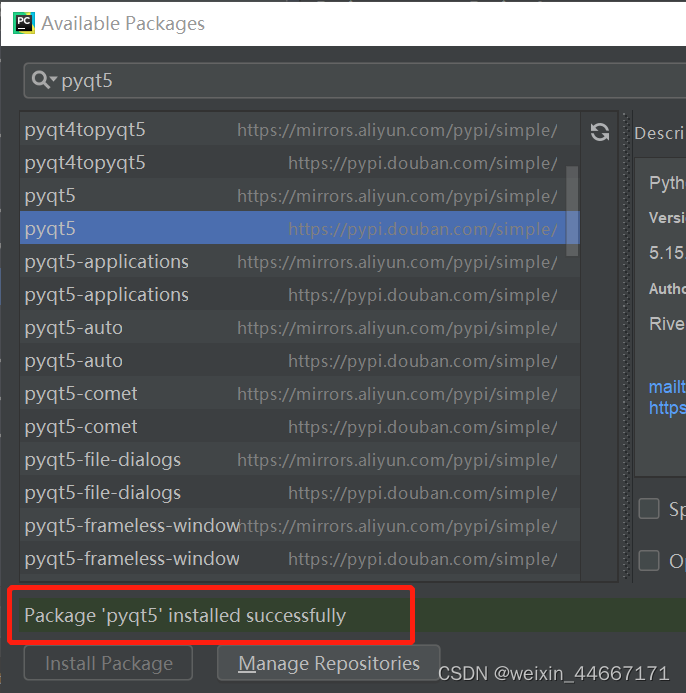Screen dimensions: 686x693
Task: Select pyqt5-frameless-window from the aliyun mirror
Action: 300,525
